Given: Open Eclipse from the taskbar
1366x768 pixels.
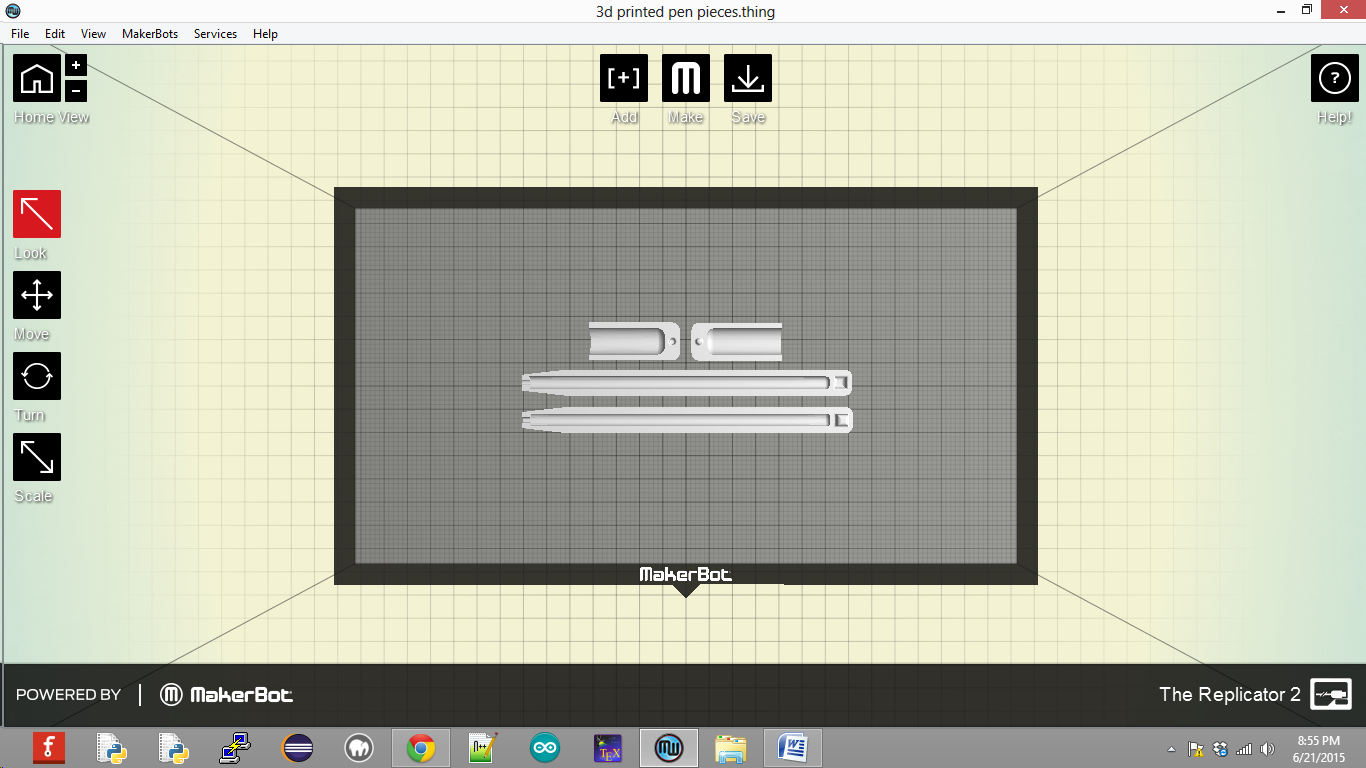Looking at the screenshot, I should 297,748.
